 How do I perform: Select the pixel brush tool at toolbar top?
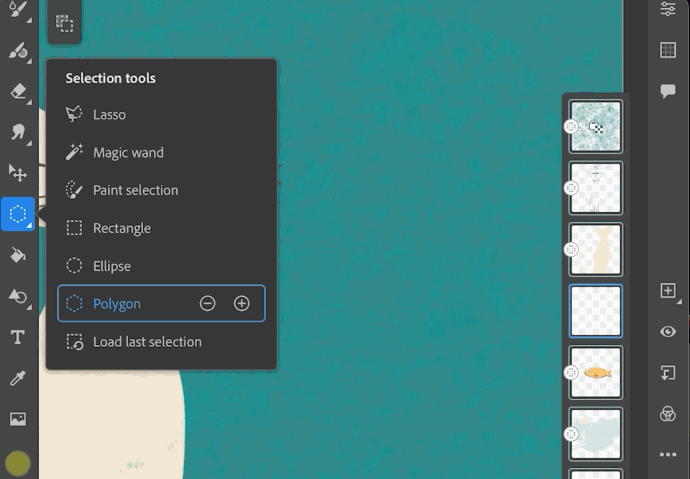(18, 10)
